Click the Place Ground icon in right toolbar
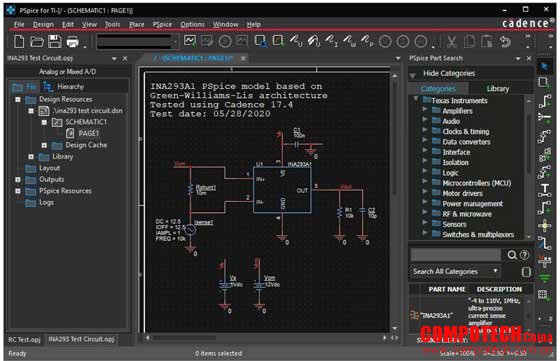560x361 pixels. point(544,278)
